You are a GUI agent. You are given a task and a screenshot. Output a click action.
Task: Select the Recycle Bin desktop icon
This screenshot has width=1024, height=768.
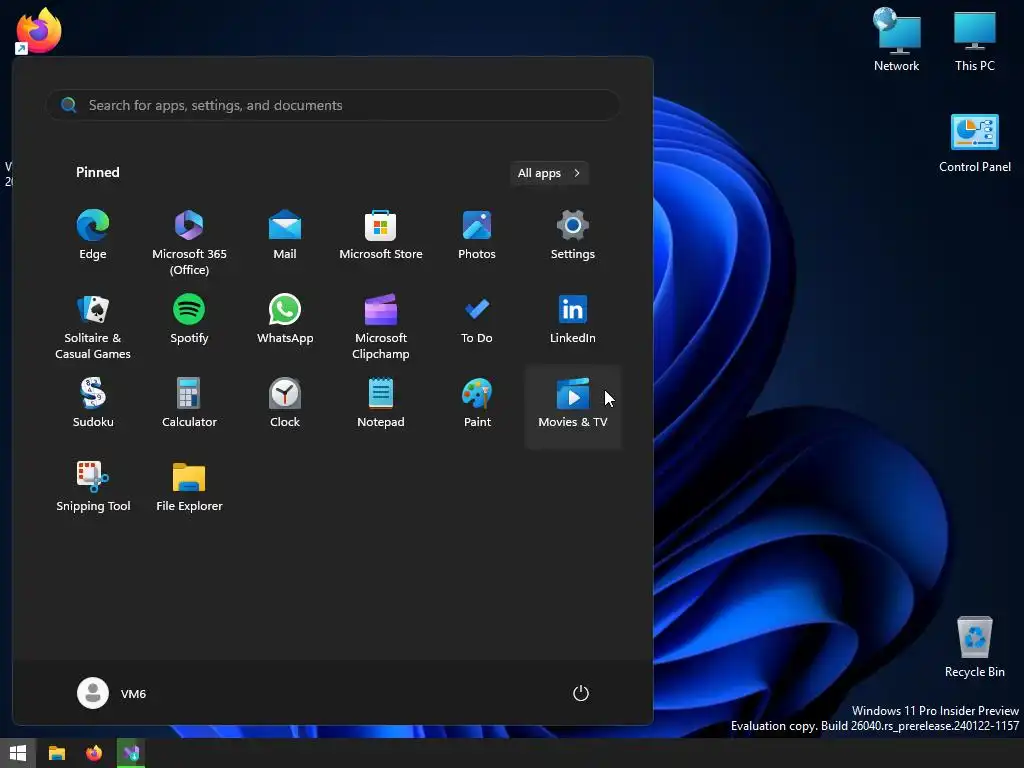tap(974, 647)
